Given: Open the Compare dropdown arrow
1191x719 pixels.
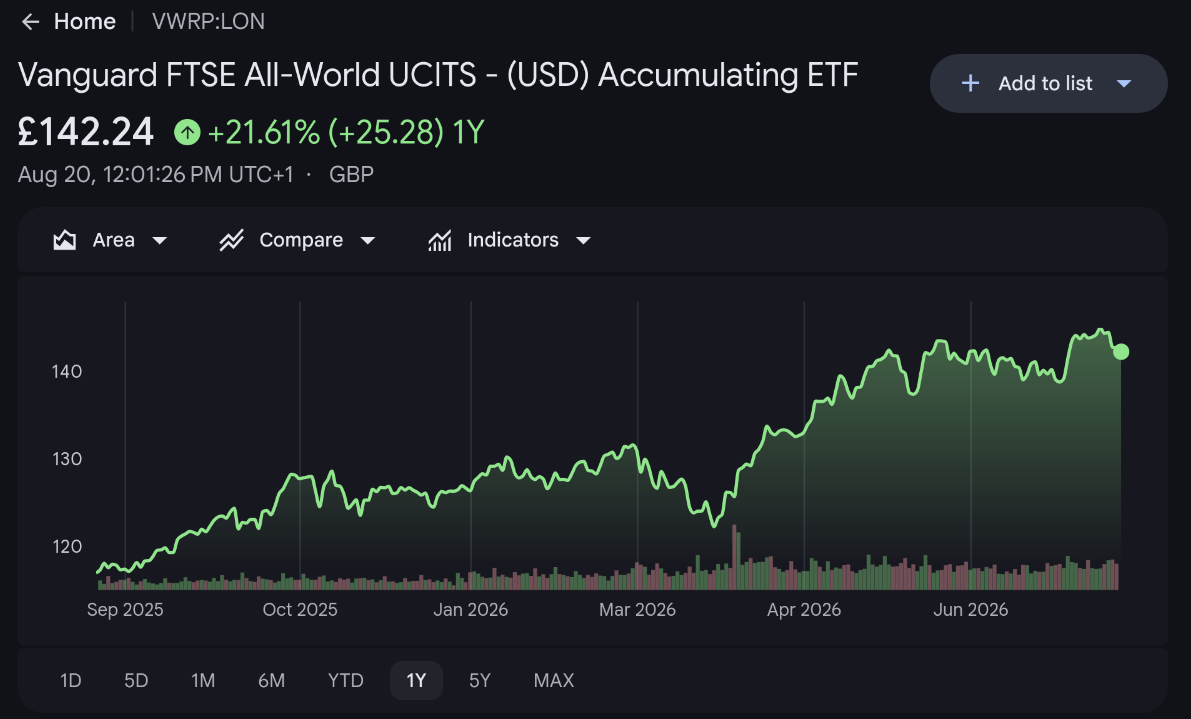Looking at the screenshot, I should (368, 241).
